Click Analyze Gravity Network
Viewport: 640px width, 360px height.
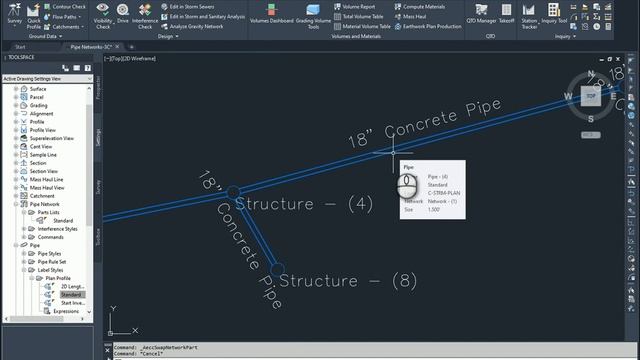(192, 27)
